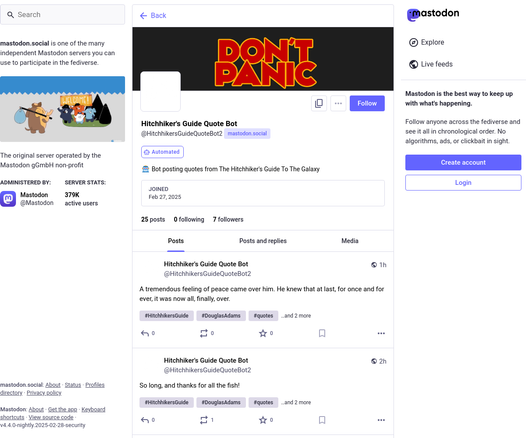Screen dimensions: 526x438
Task: Open #HitchhikersGuide tag on the 2h post
Action: click(x=166, y=402)
